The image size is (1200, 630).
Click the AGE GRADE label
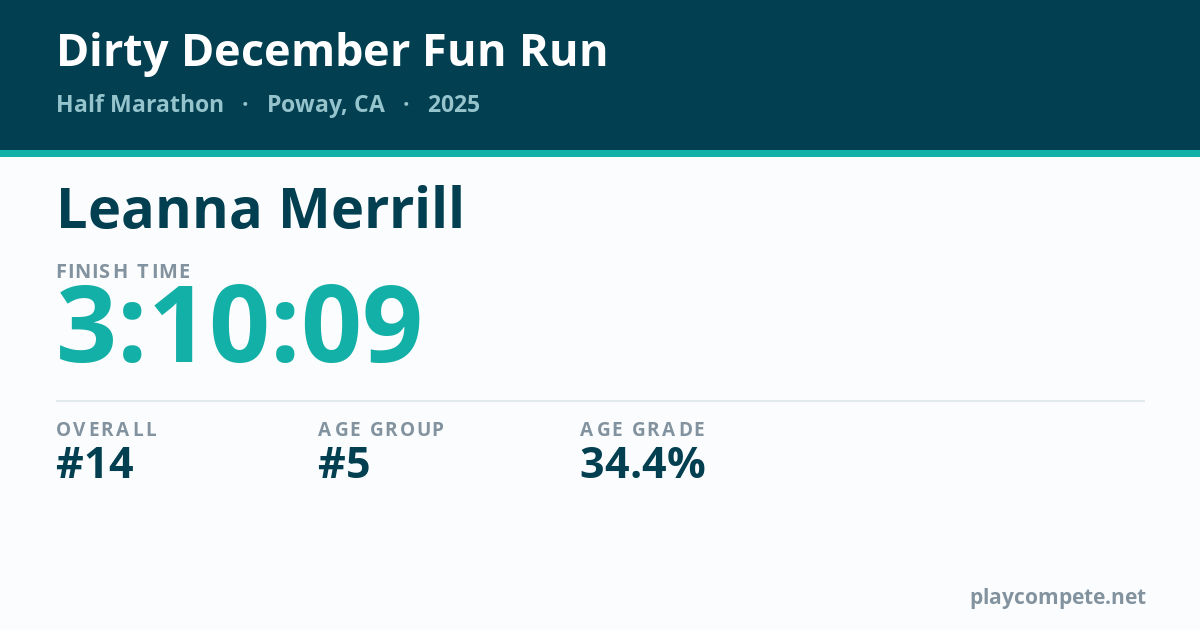[643, 429]
